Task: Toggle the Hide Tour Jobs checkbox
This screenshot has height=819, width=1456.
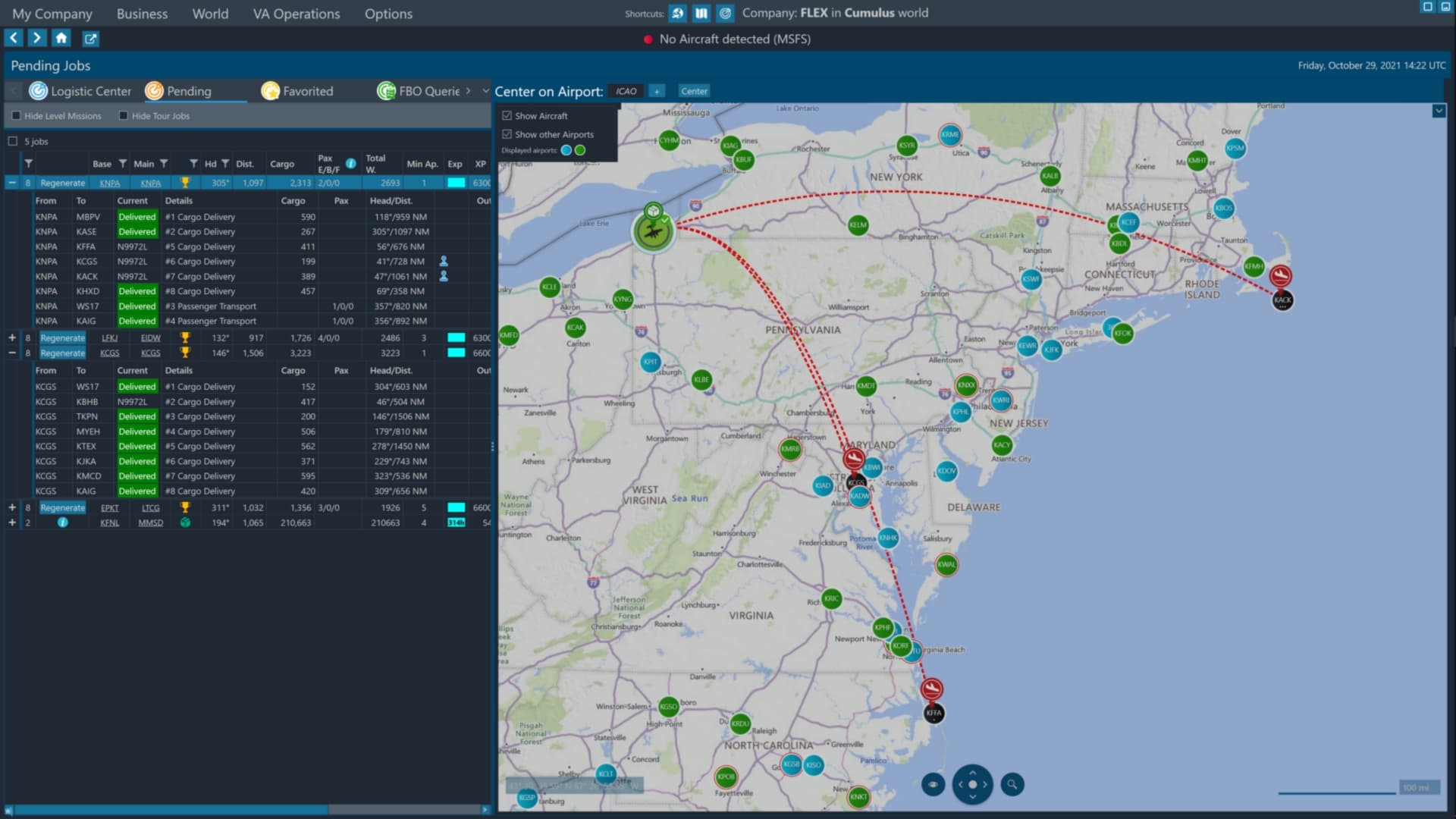Action: point(124,116)
